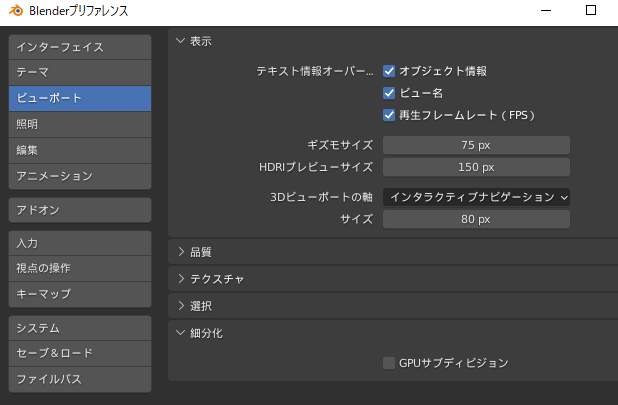Collapse the 細分化 panel

[181, 333]
